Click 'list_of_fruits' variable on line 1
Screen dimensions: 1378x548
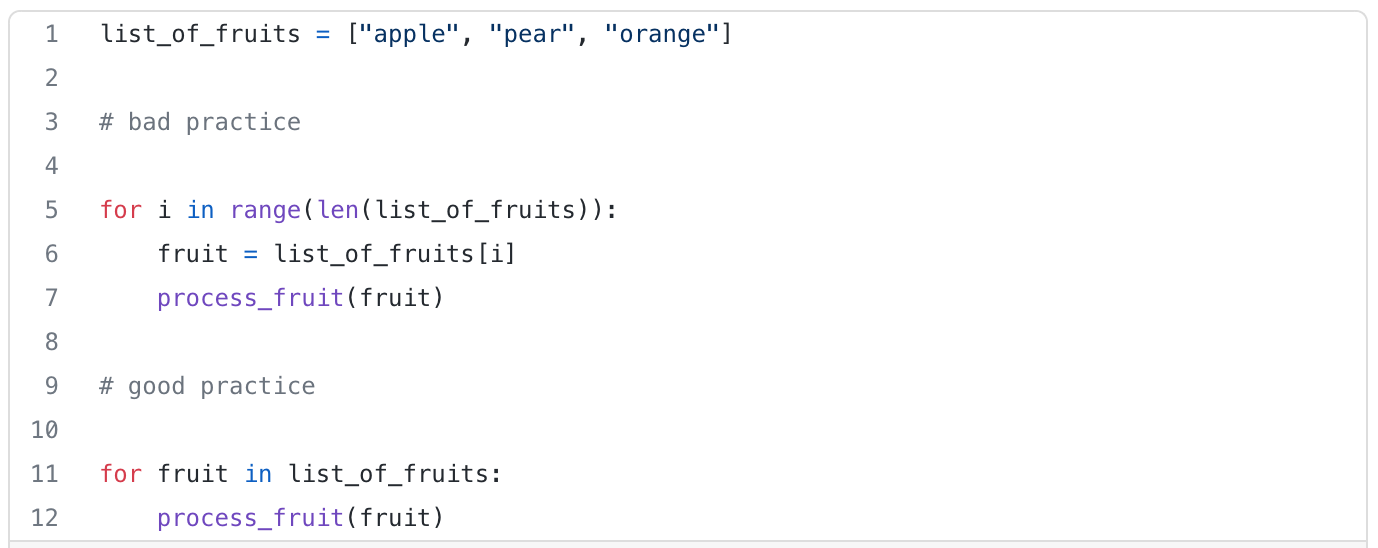click(200, 34)
